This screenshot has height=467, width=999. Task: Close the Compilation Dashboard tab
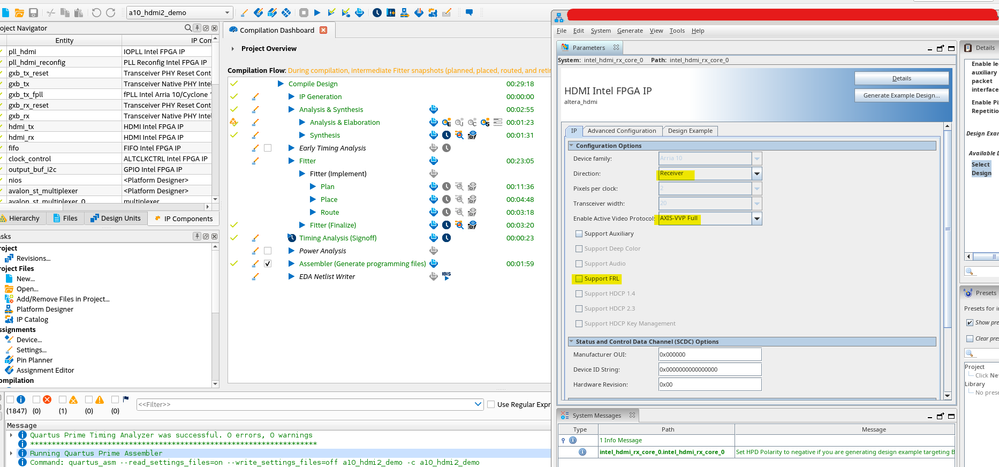click(324, 31)
